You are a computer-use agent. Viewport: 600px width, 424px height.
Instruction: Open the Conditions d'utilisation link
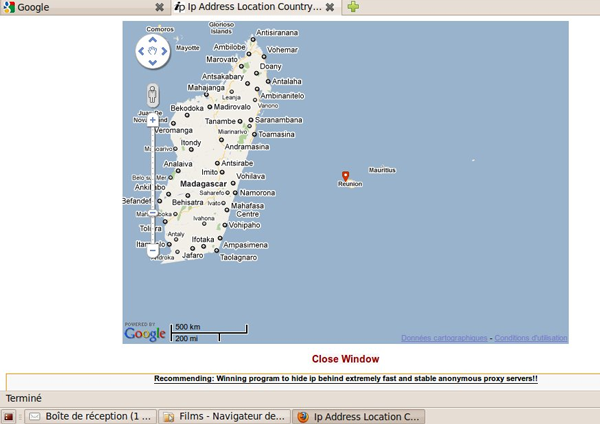[x=531, y=338]
